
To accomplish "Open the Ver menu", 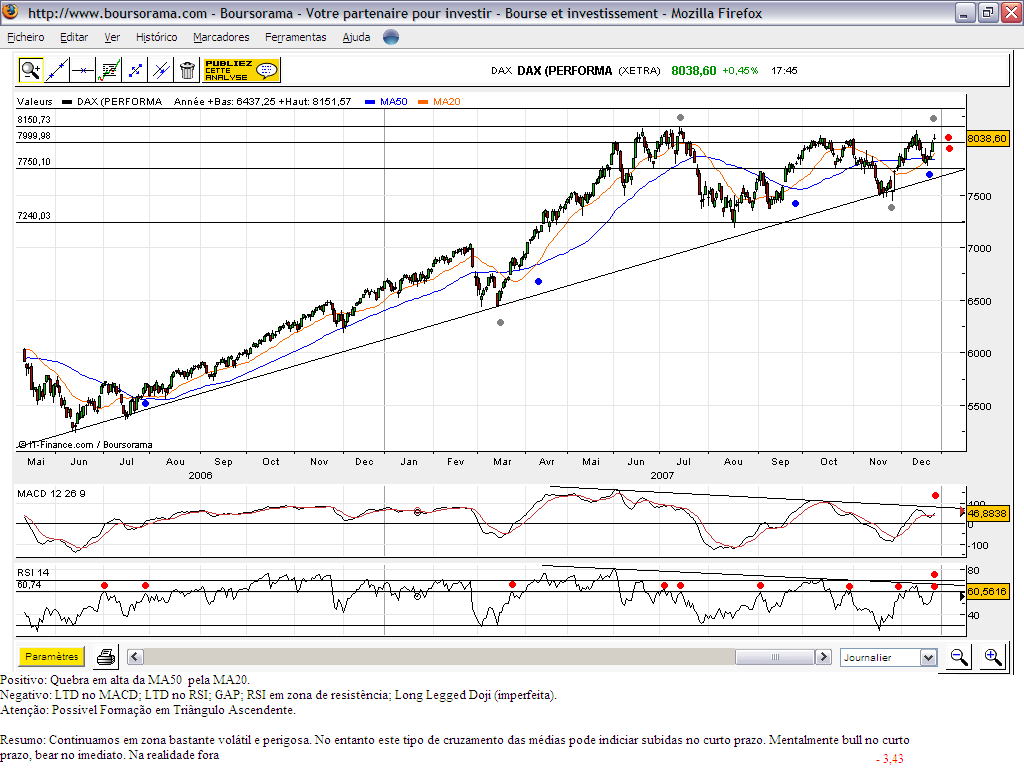I will 112,37.
